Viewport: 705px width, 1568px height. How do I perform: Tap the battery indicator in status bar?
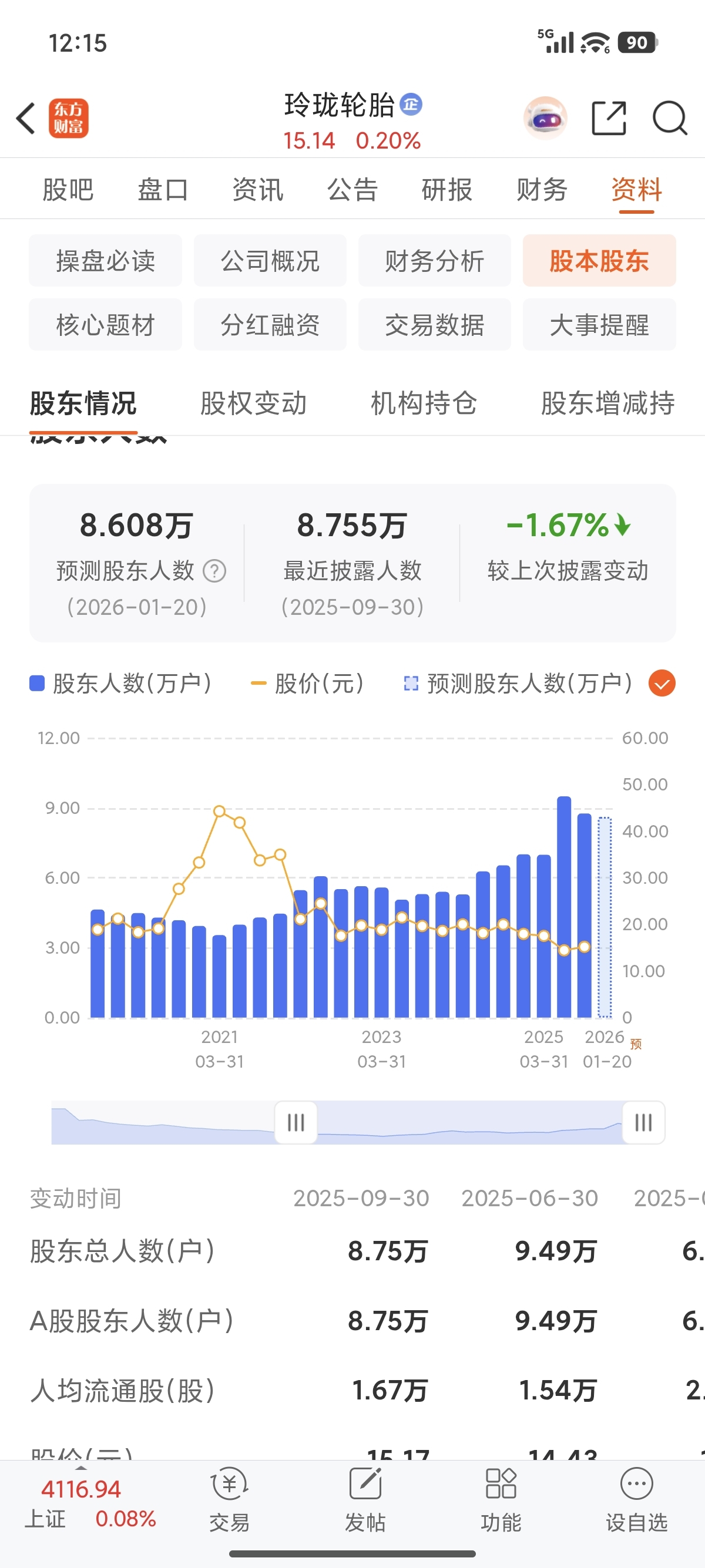(x=637, y=43)
